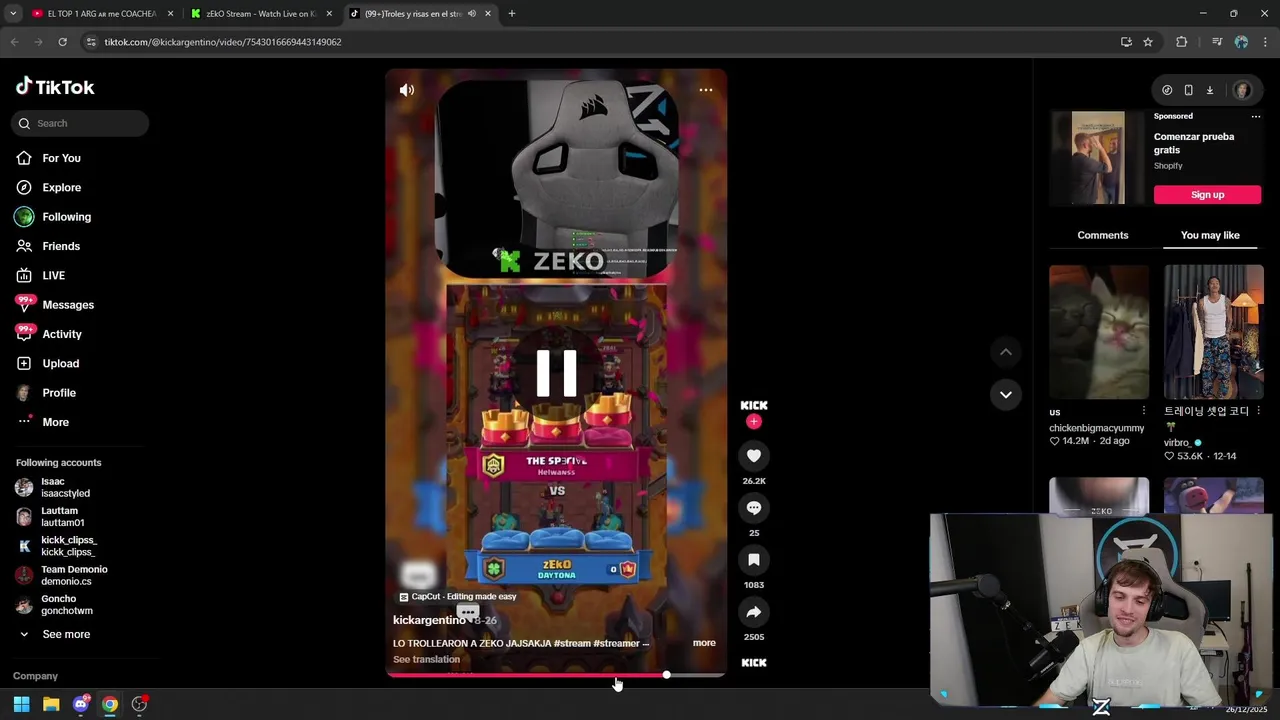Click the TikTok logo in the sidebar
This screenshot has width=1280, height=720.
tap(55, 87)
